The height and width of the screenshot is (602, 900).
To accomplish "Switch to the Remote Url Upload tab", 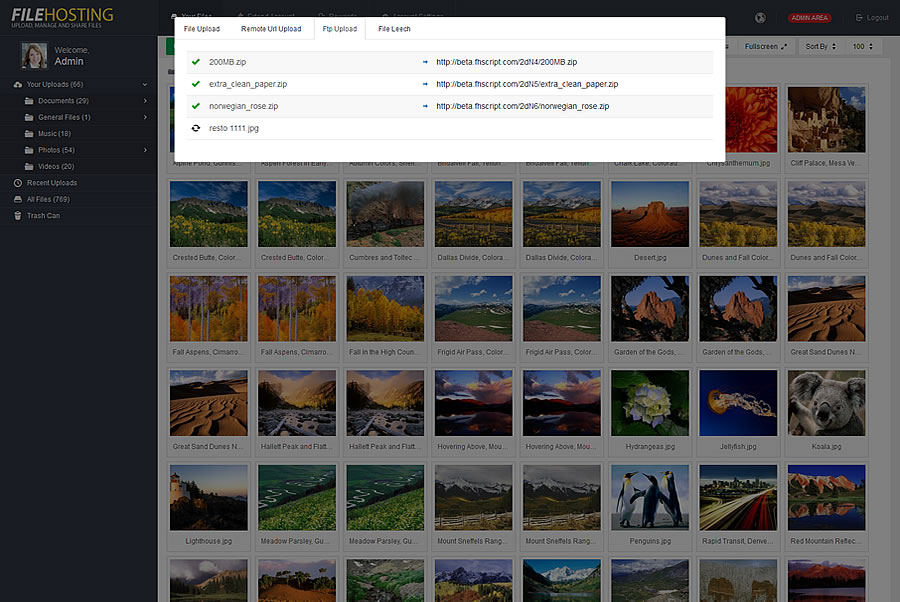I will (271, 29).
